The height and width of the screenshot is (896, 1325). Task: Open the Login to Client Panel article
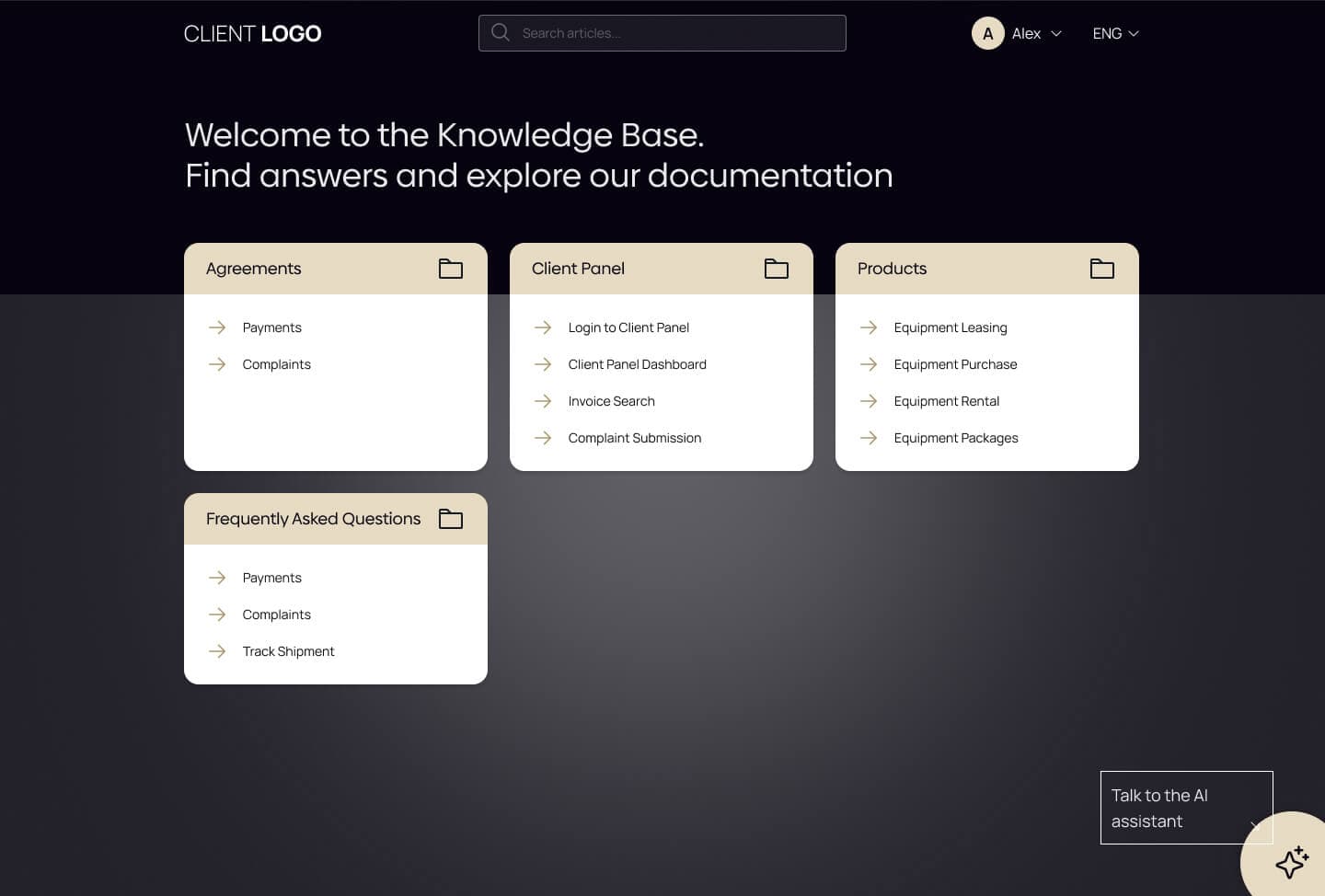click(x=628, y=327)
